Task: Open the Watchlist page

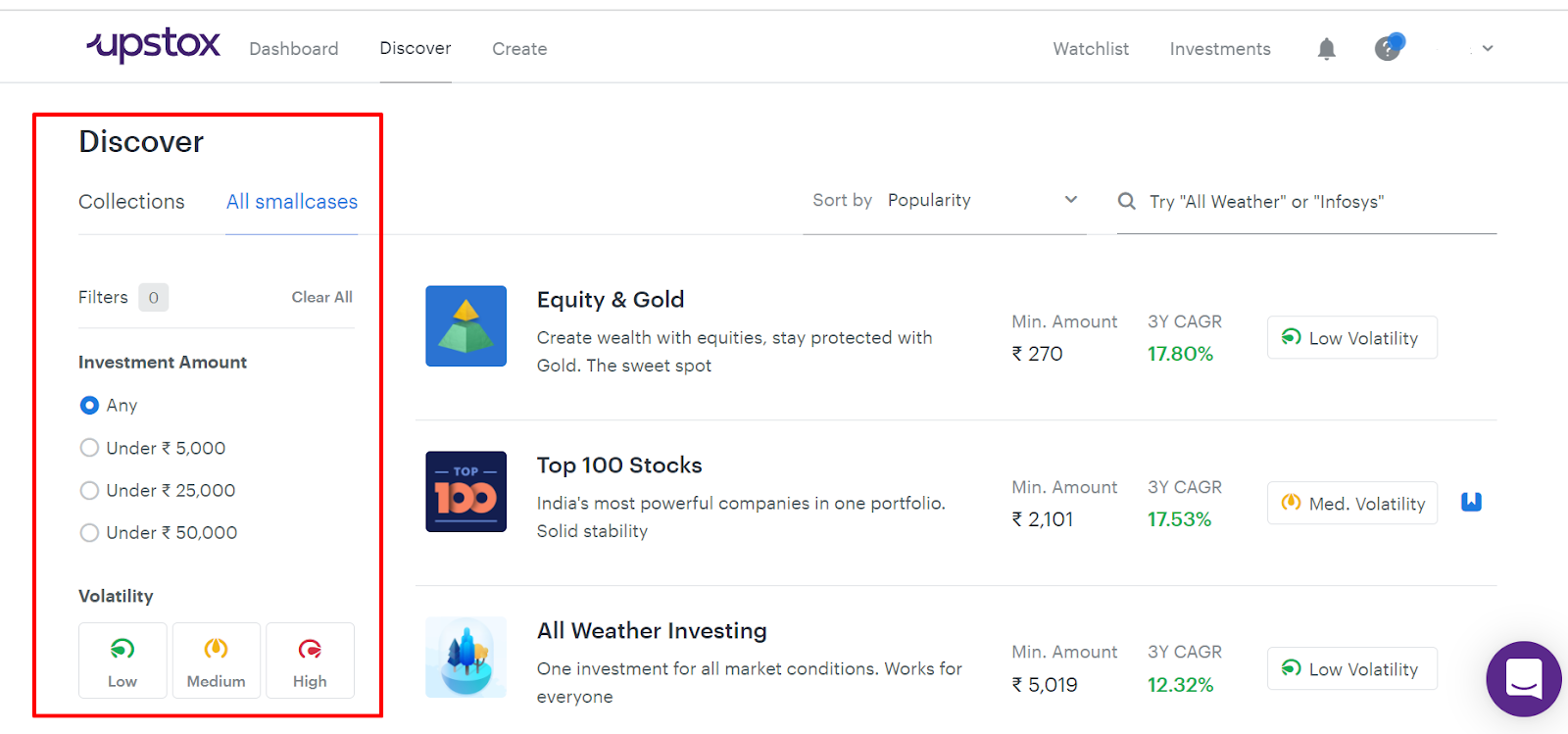Action: click(x=1091, y=49)
